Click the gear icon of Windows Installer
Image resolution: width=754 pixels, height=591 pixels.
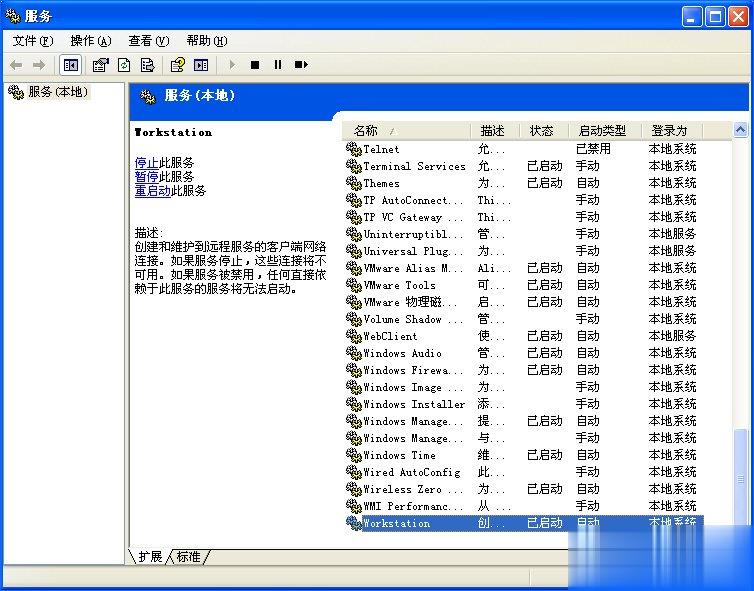(x=354, y=404)
